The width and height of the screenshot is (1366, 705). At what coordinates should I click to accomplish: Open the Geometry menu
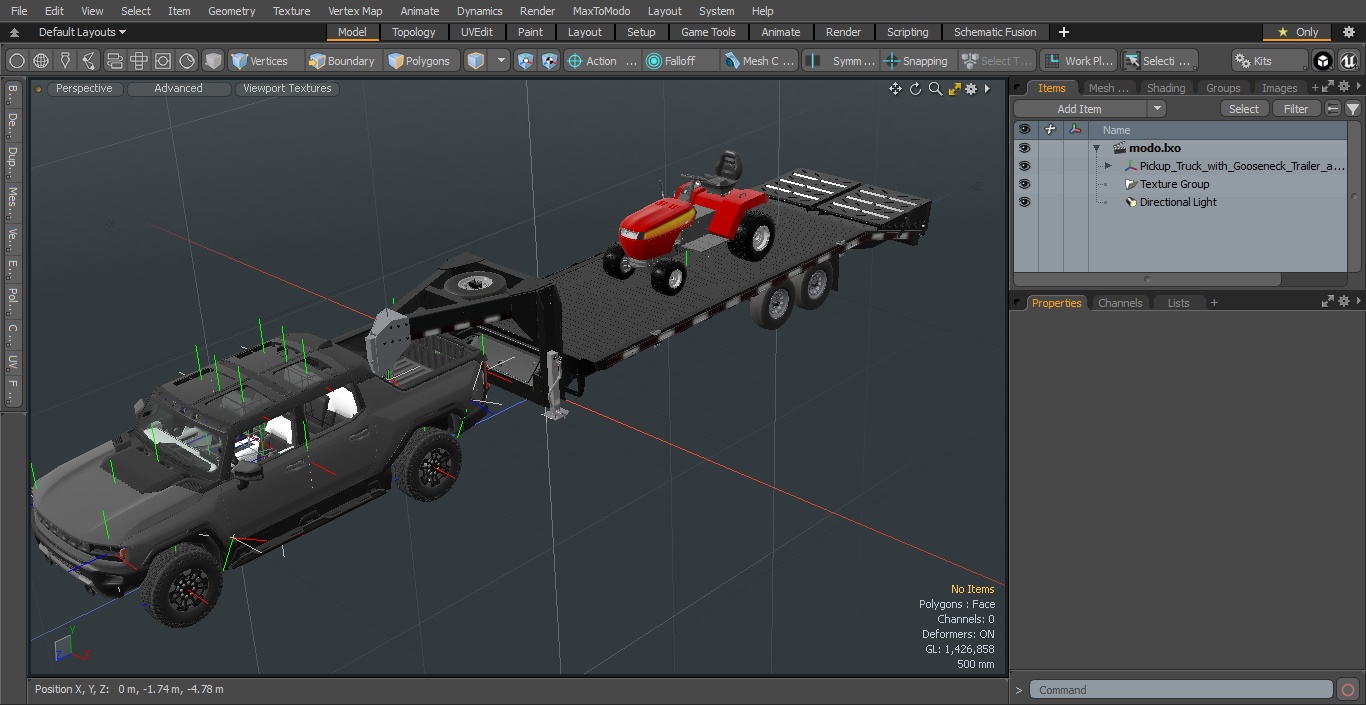232,11
